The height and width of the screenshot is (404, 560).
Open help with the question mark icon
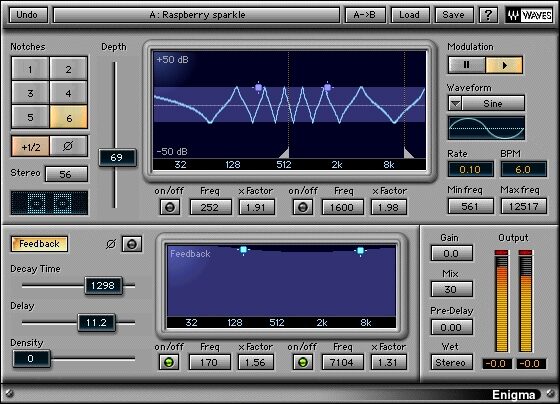tap(488, 15)
